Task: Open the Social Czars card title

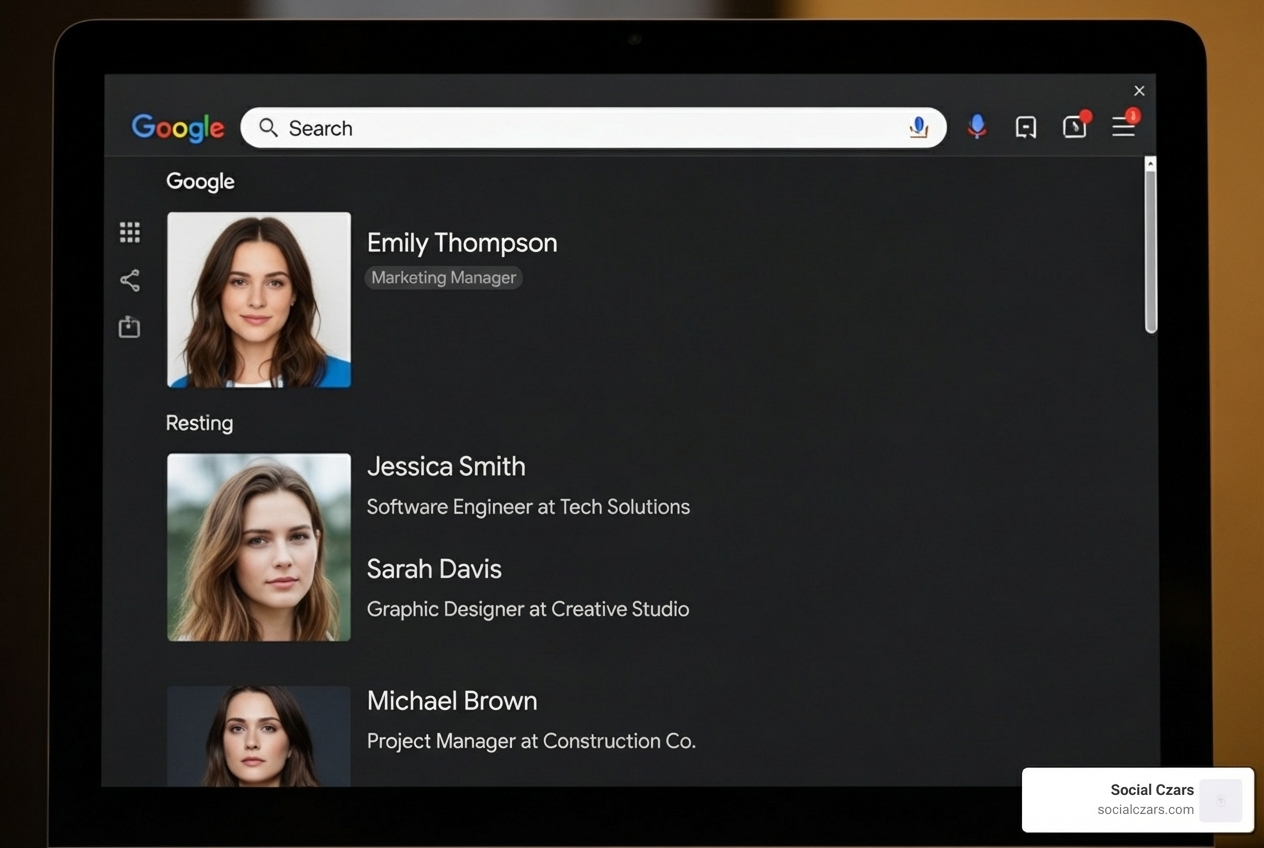Action: click(x=1152, y=790)
